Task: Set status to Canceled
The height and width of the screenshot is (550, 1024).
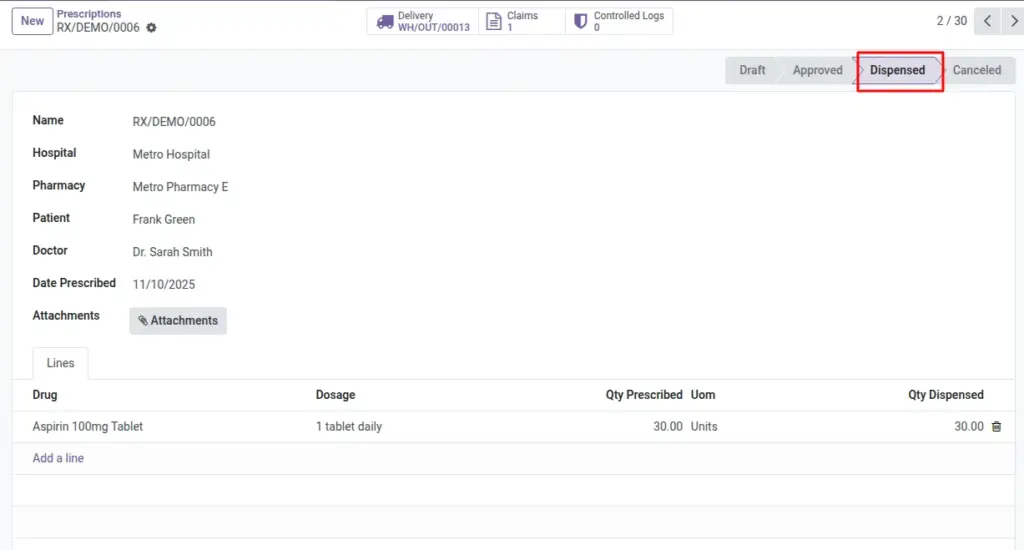Action: (x=976, y=70)
